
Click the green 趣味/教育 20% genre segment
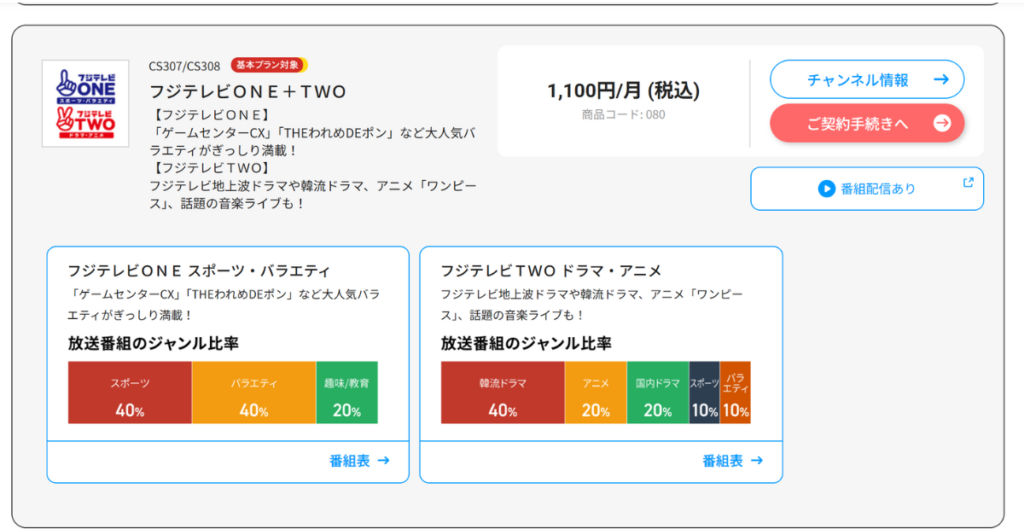coord(347,393)
